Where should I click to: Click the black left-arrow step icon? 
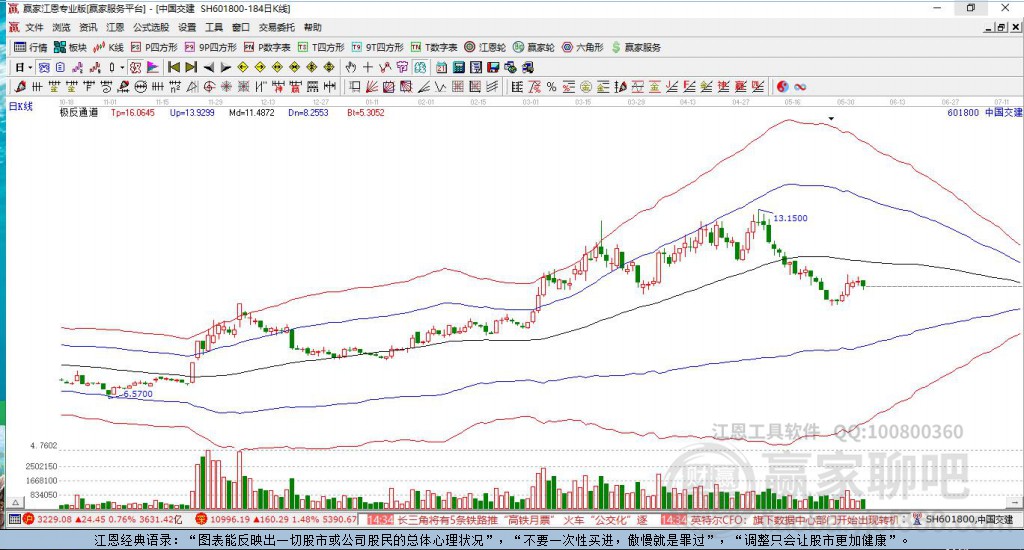pyautogui.click(x=208, y=67)
